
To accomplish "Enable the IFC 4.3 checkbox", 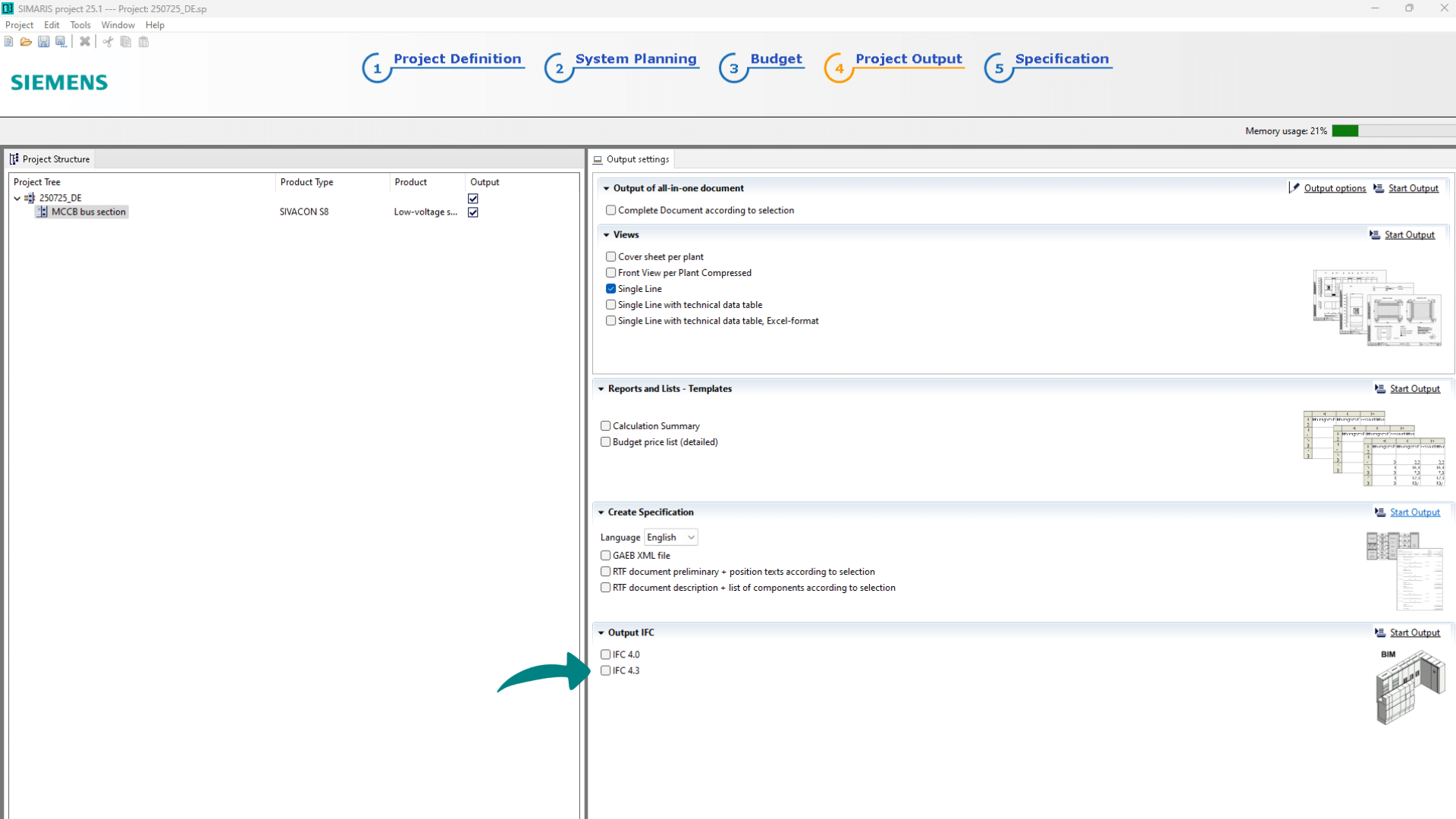I will click(x=606, y=671).
